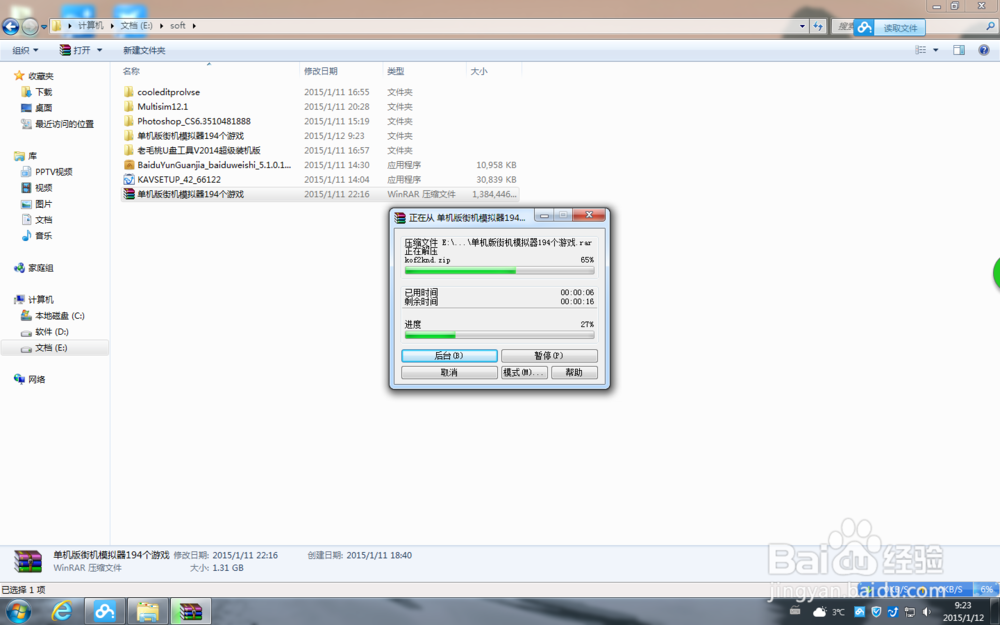This screenshot has height=625, width=1000.
Task: Sort by 类型 column header
Action: [x=395, y=71]
